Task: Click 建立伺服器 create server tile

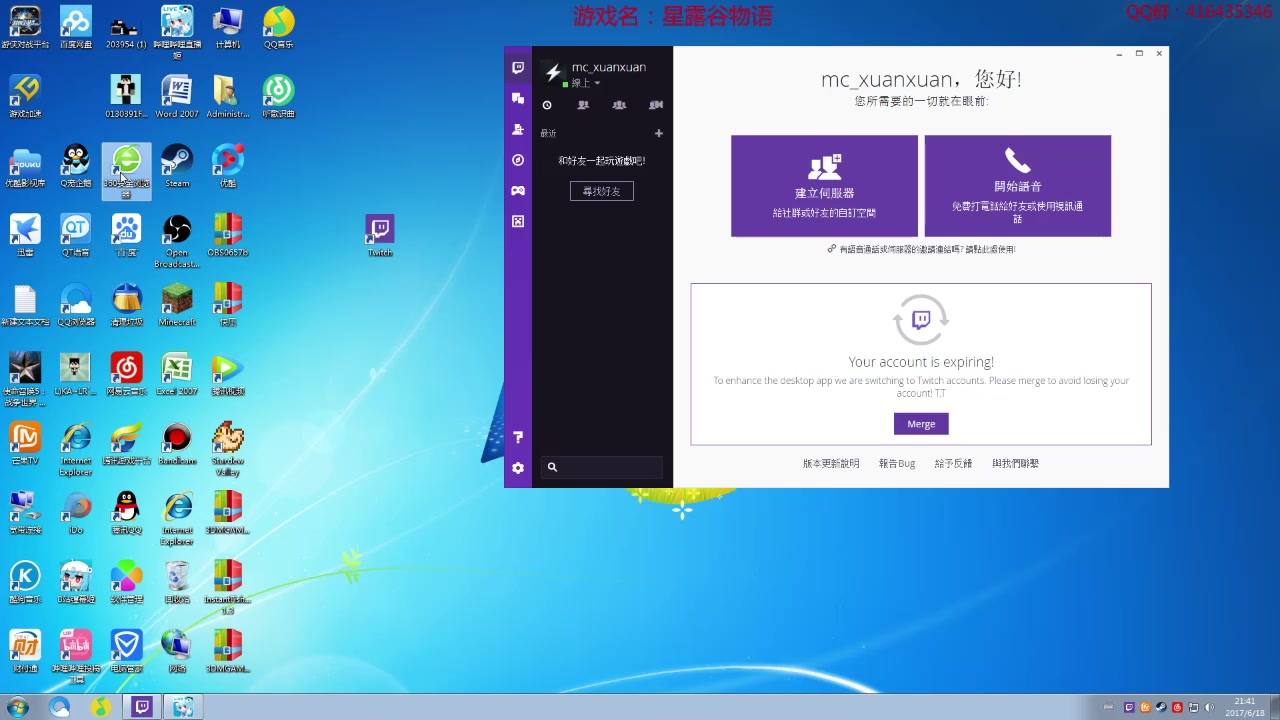Action: coord(824,186)
